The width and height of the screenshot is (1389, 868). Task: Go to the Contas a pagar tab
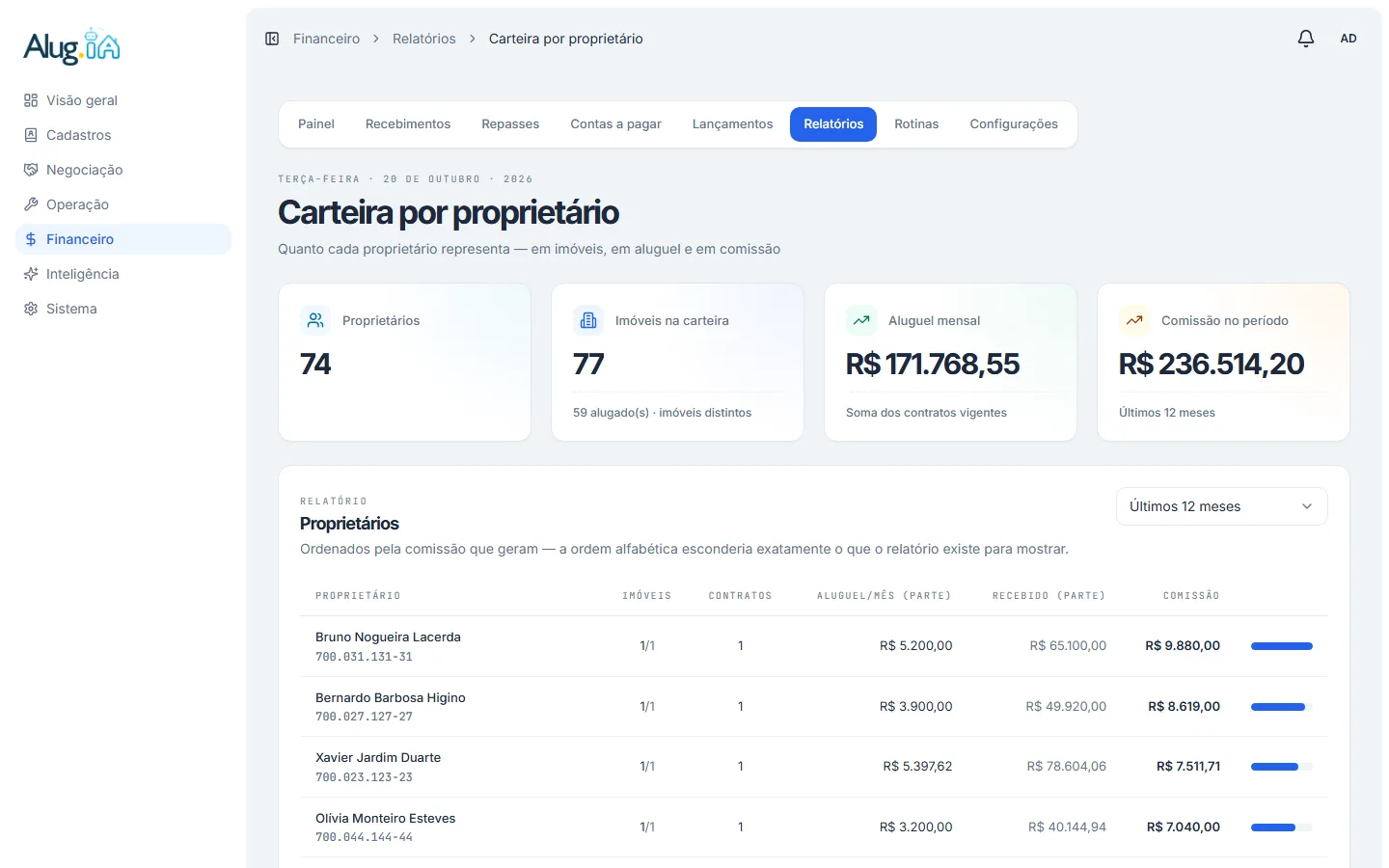[x=615, y=124]
